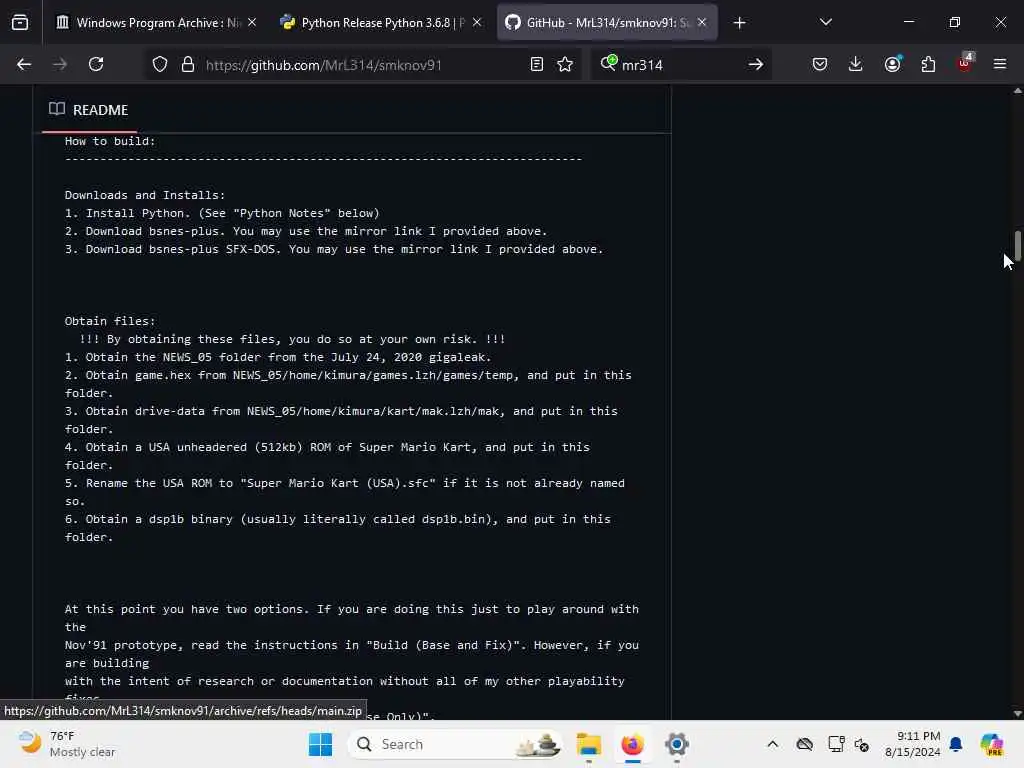
Task: Click "1. Install Python." line
Action: click(222, 213)
